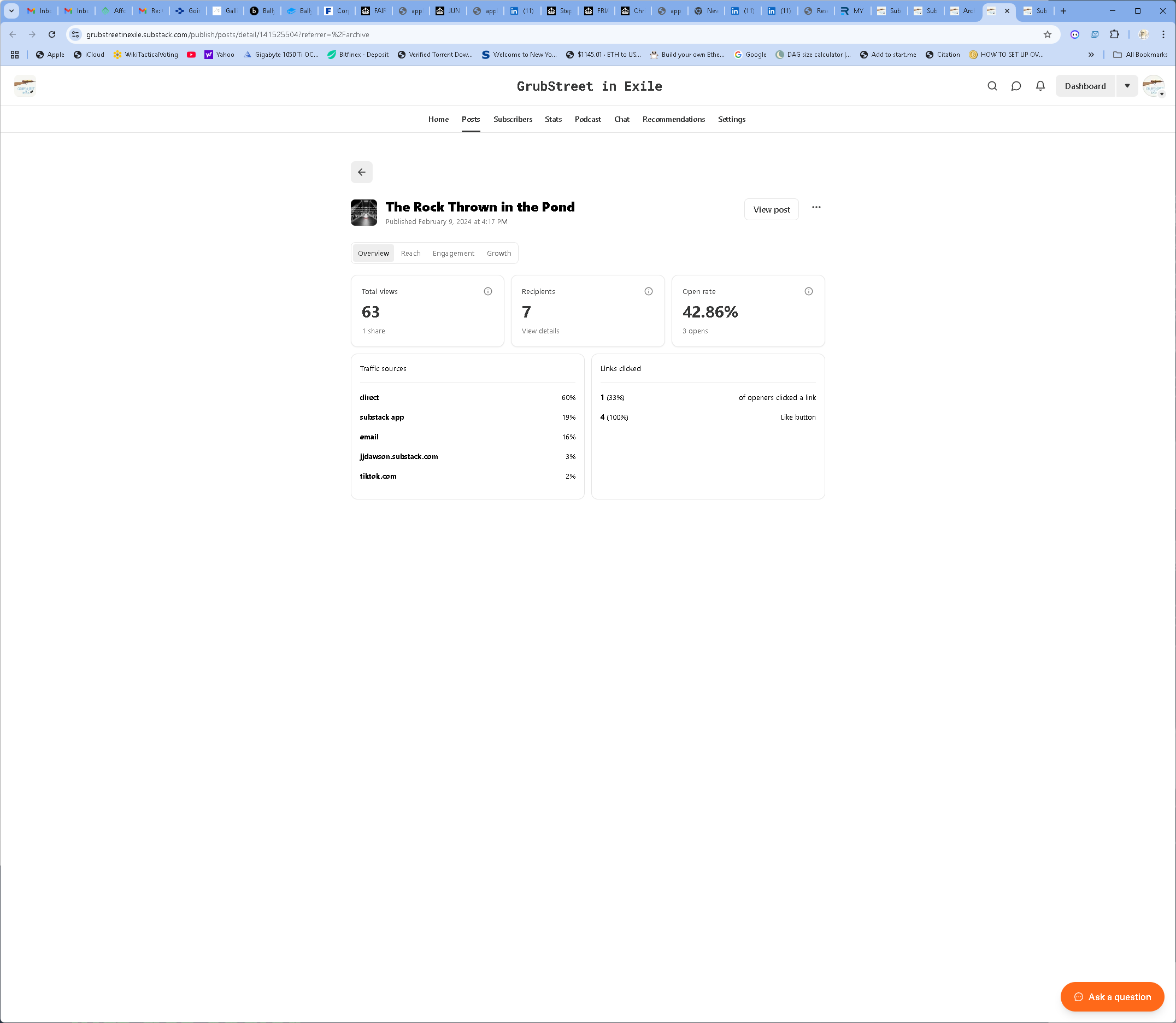Open Chrome three-dot menu

[x=1163, y=34]
